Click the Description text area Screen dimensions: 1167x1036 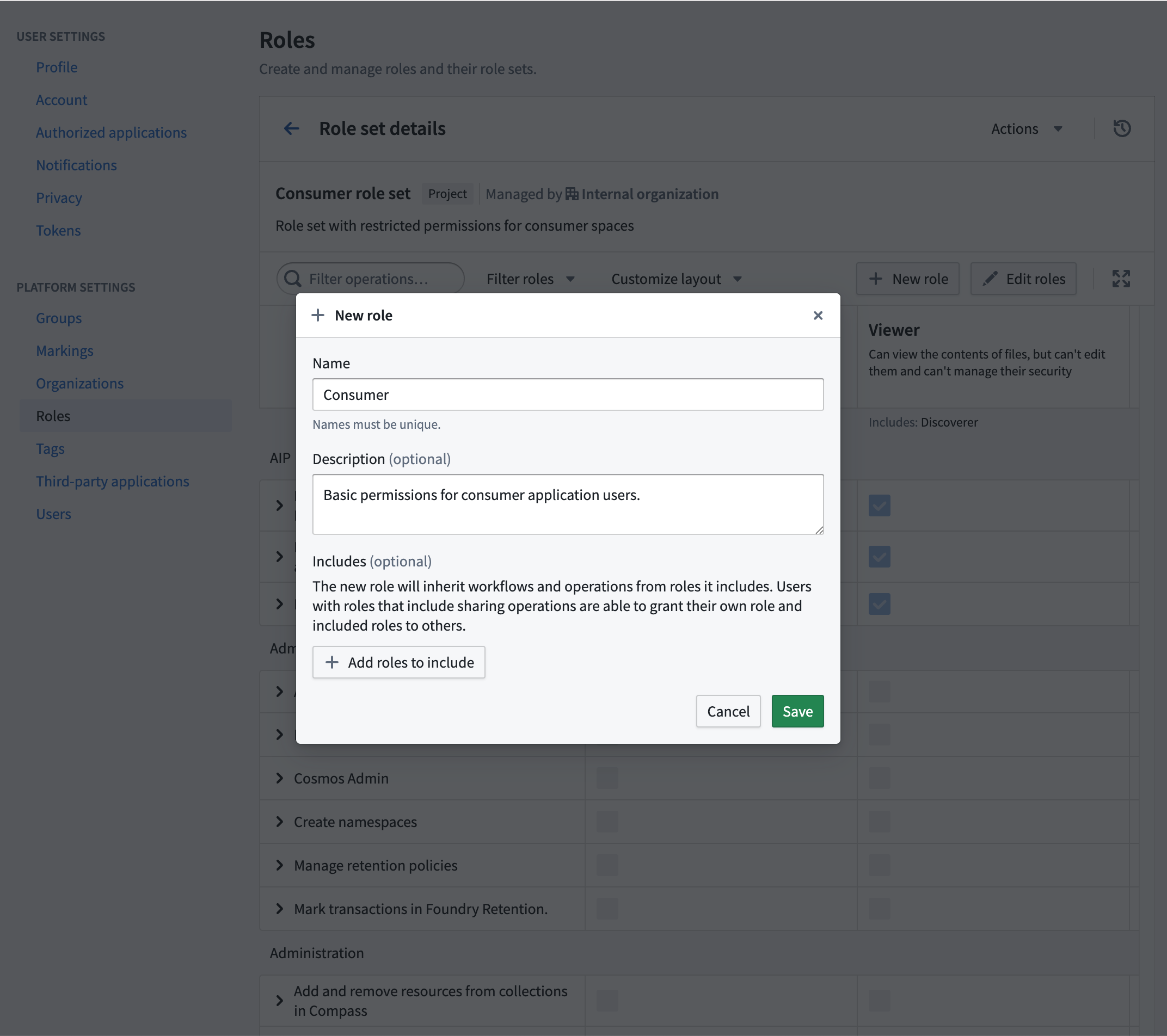568,504
